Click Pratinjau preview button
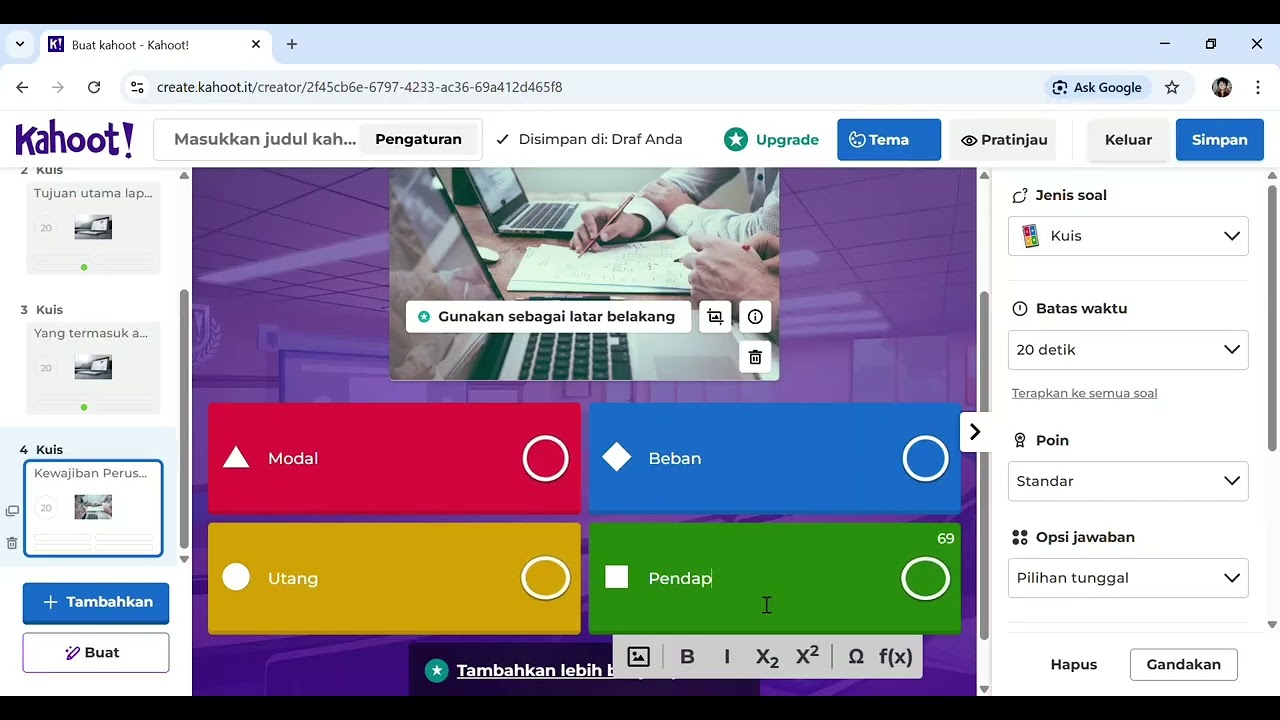 pos(1004,140)
